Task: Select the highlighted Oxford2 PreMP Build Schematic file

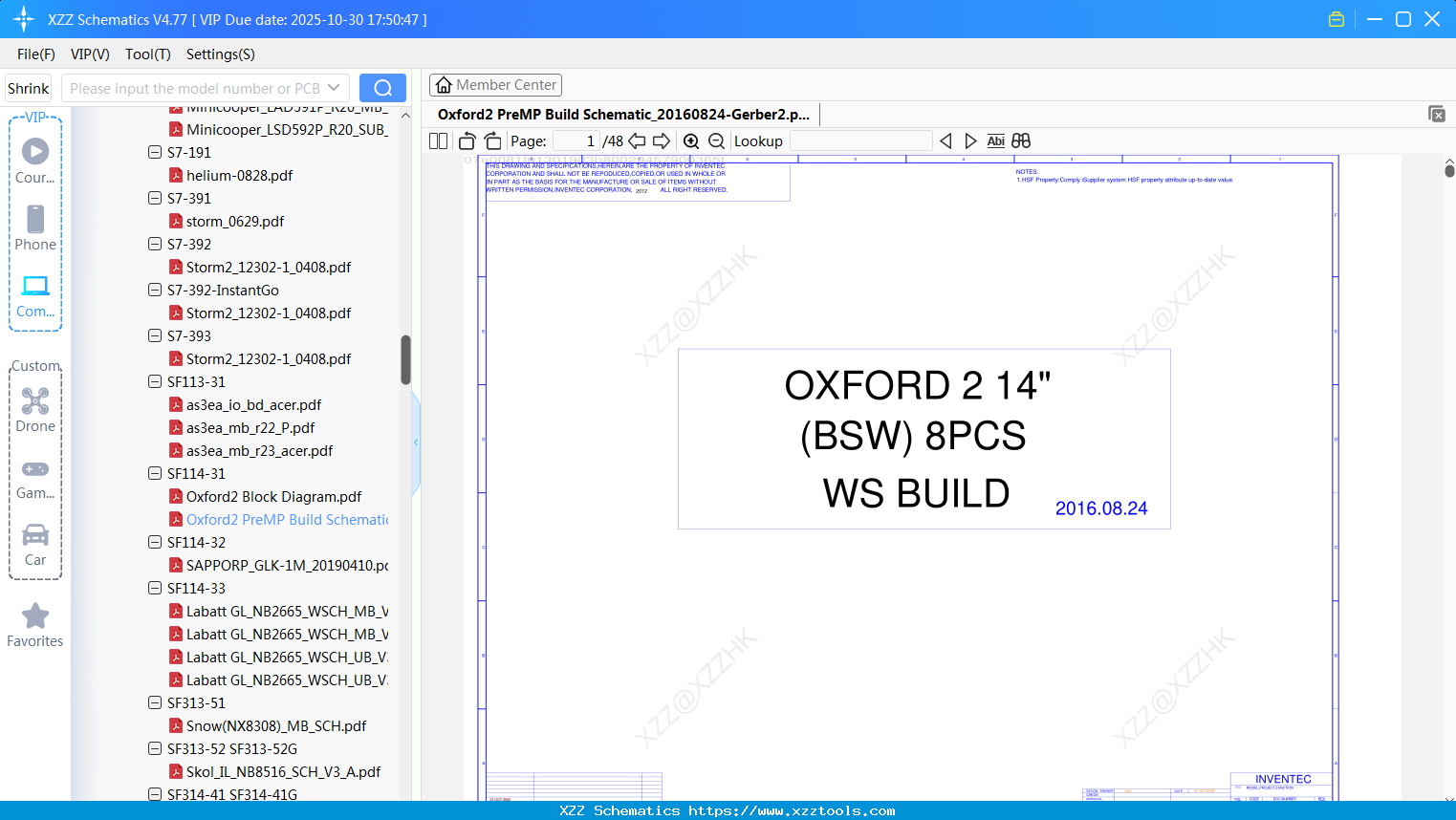Action: click(287, 520)
